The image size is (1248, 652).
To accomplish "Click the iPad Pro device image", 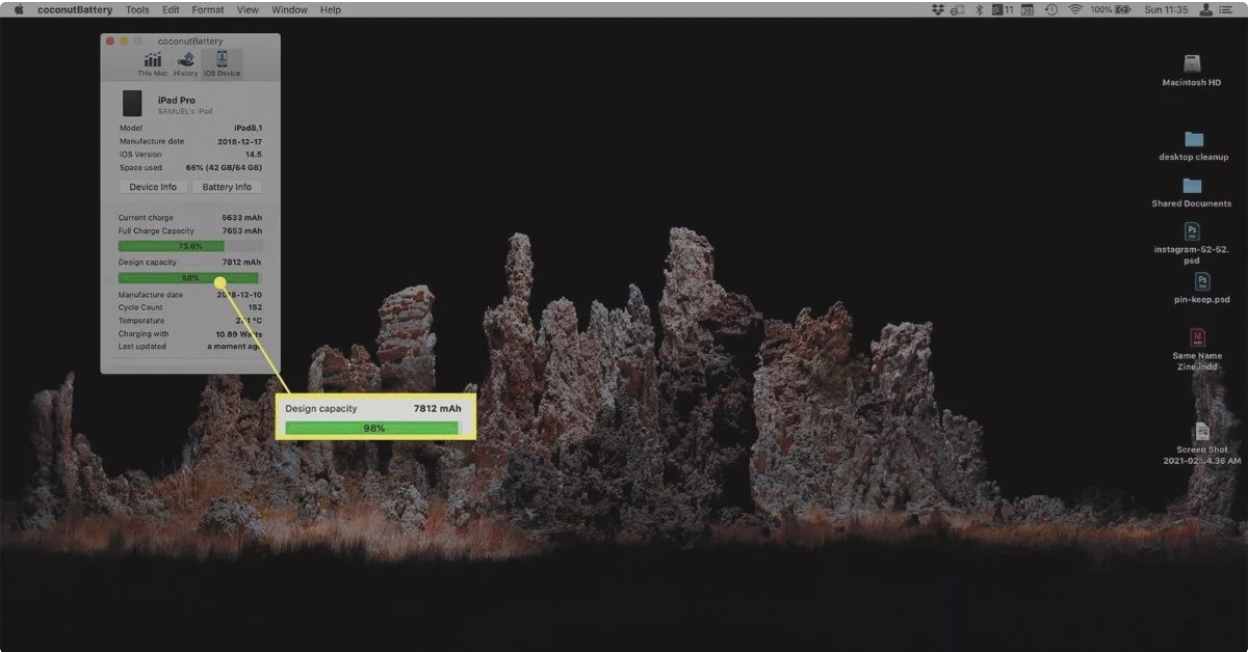I will pos(132,103).
